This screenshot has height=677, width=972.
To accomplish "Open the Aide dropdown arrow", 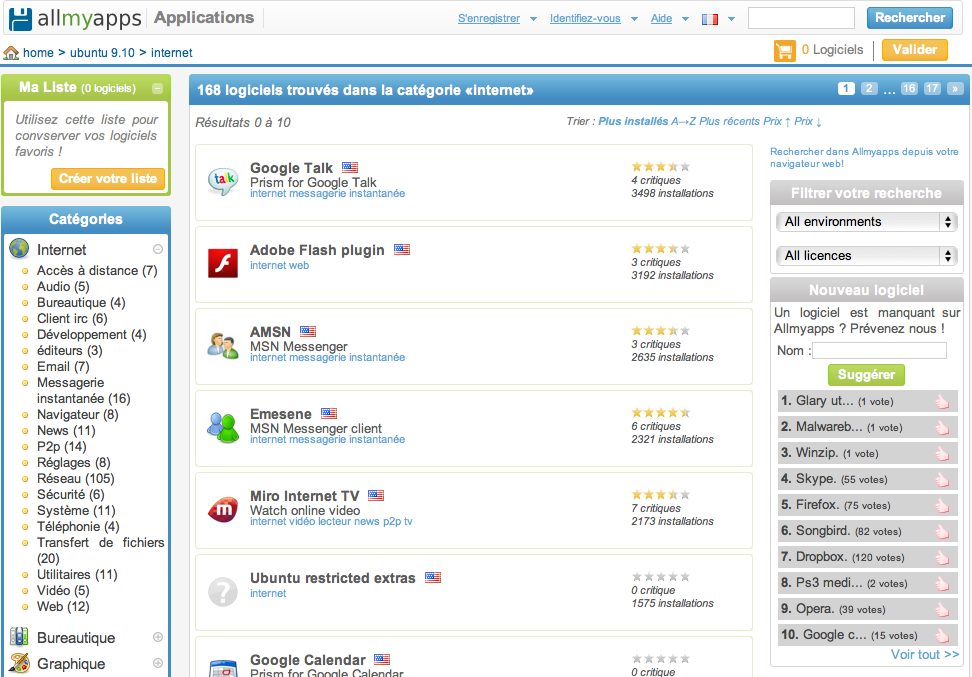I will (x=685, y=19).
